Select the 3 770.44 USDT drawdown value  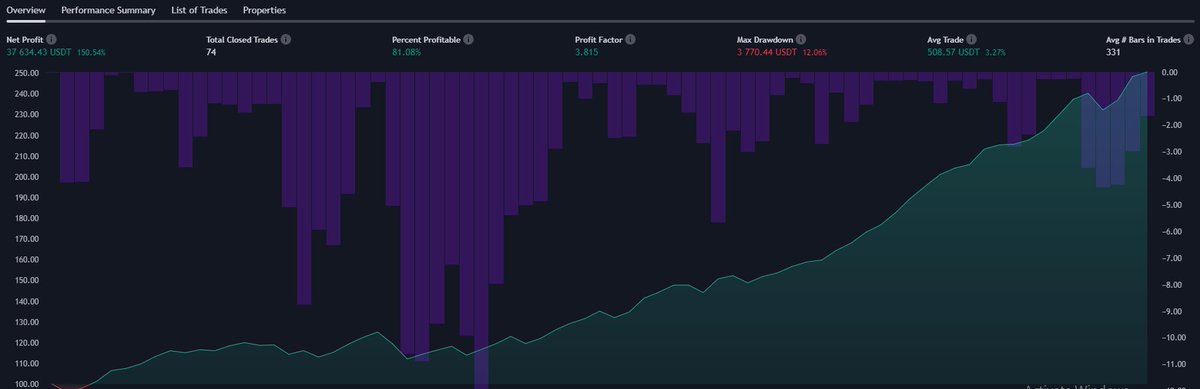768,51
